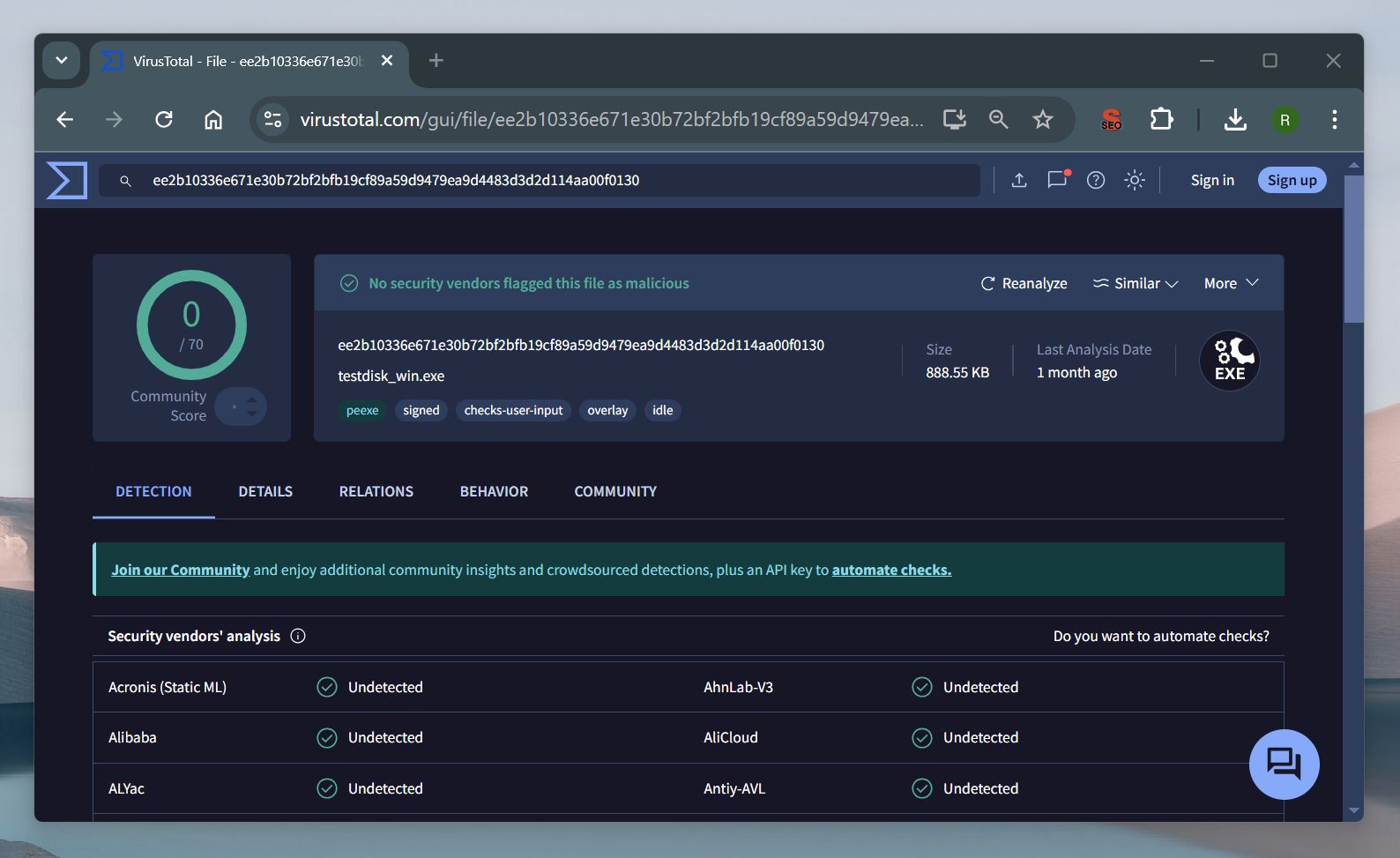
Task: Switch to the DETAILS tab
Action: 265,491
